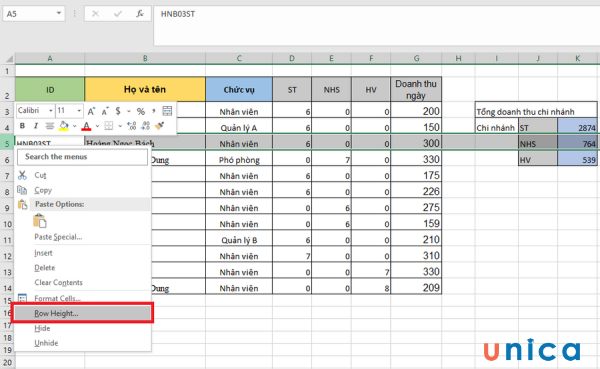Decrease font size in mini toolbar
600x369 pixels.
[105, 111]
